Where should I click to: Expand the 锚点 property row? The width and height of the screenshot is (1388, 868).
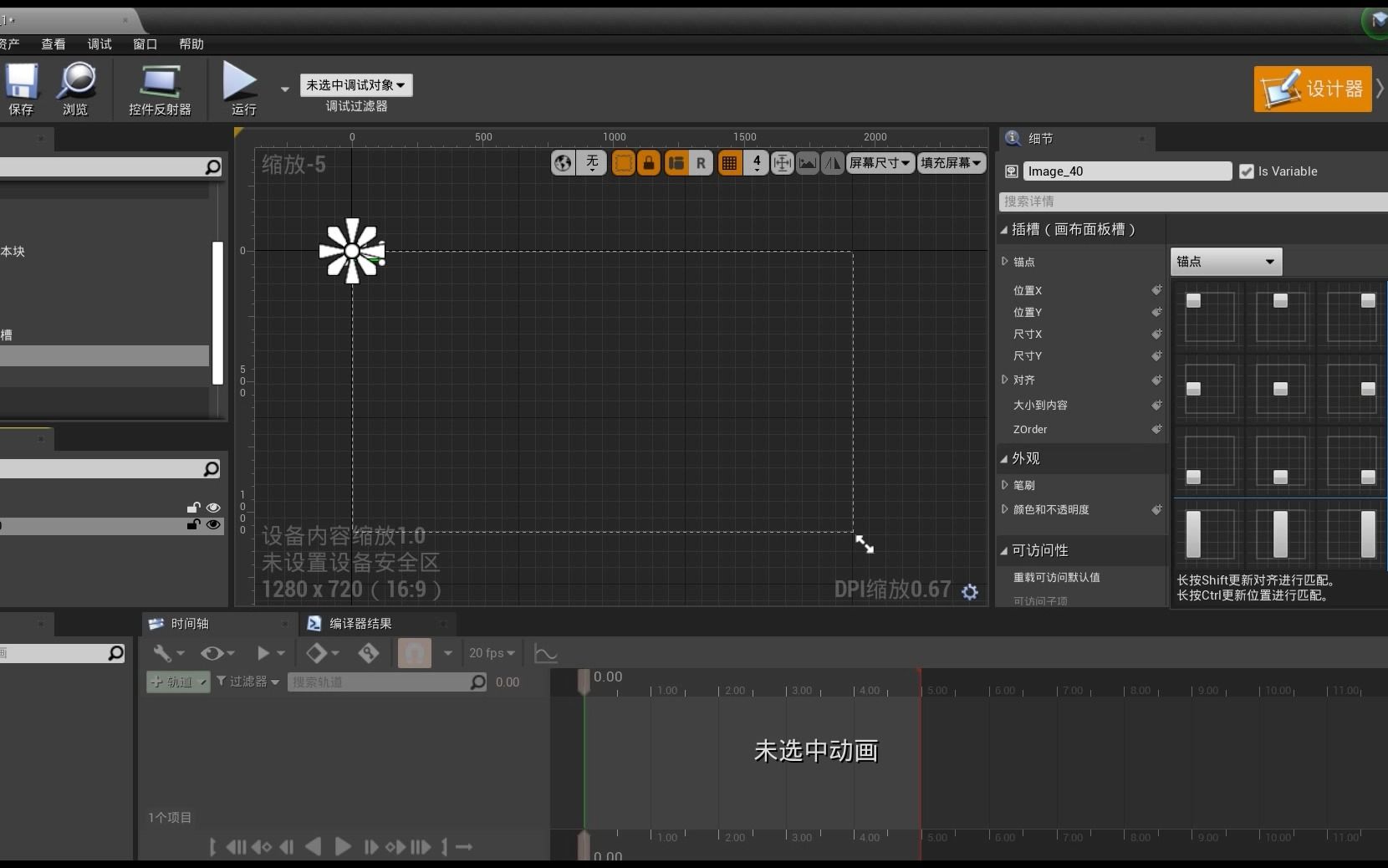(1005, 262)
